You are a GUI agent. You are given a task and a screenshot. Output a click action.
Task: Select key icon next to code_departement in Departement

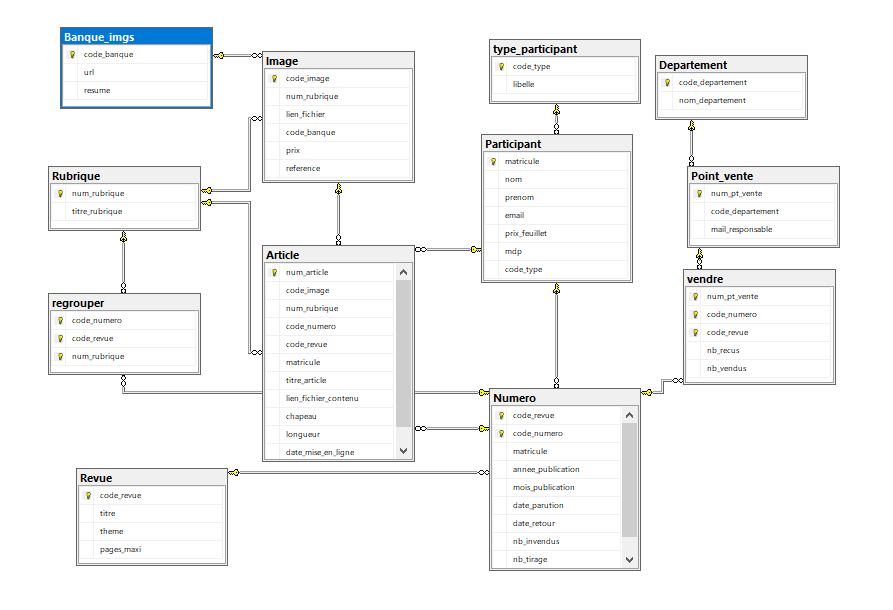coord(667,83)
